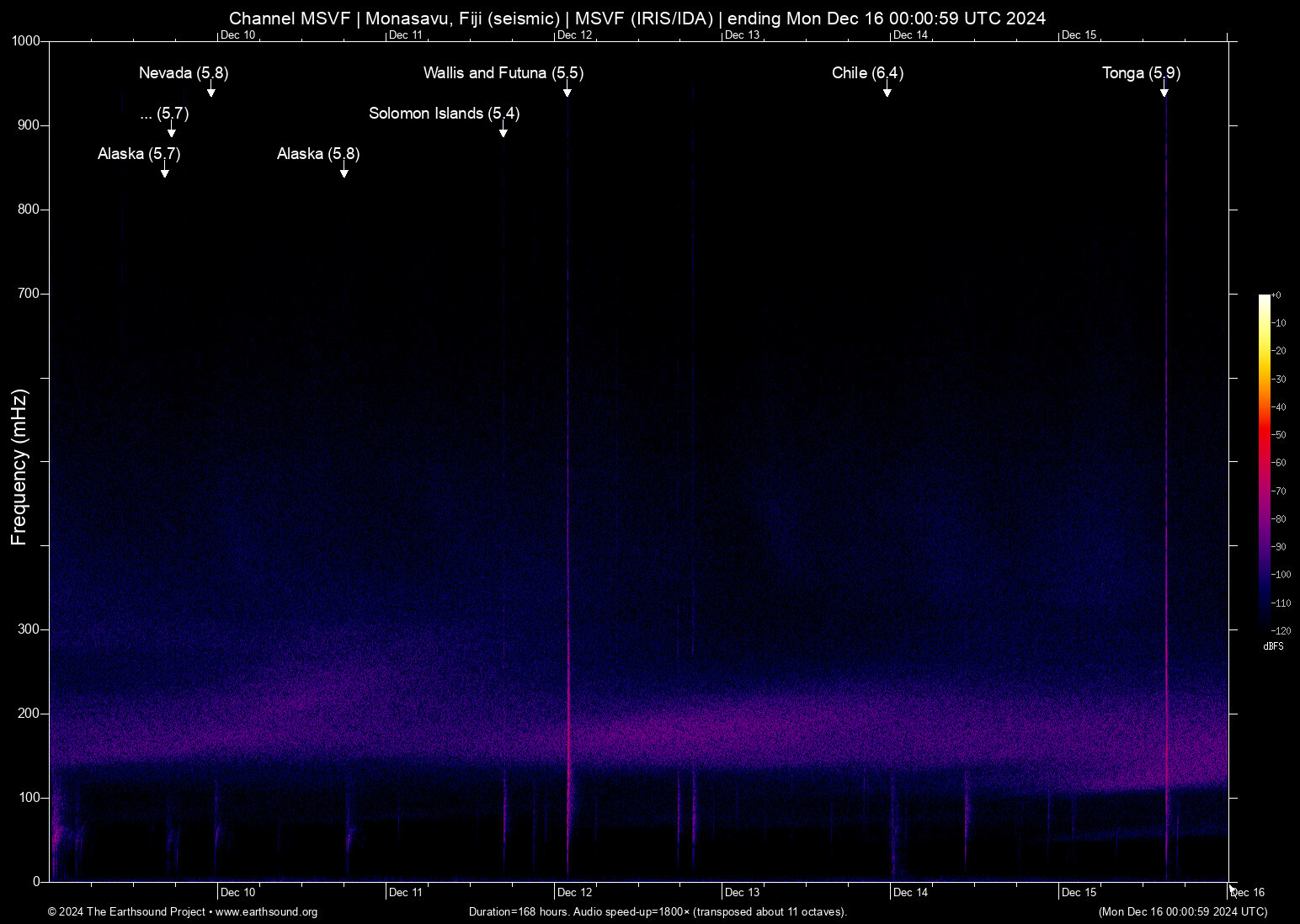Image resolution: width=1300 pixels, height=924 pixels.
Task: Click the 2024 Earthsound Project copyright notice
Action: tap(128, 912)
